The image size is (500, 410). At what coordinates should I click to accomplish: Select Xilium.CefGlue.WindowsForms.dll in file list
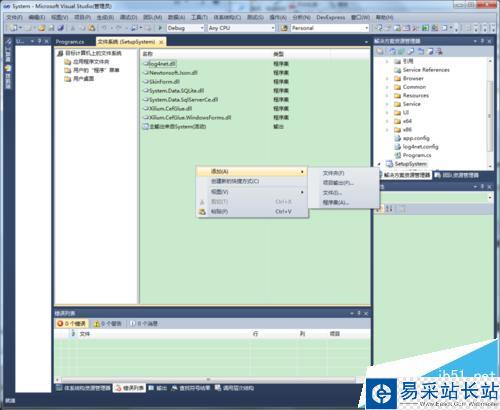point(187,118)
